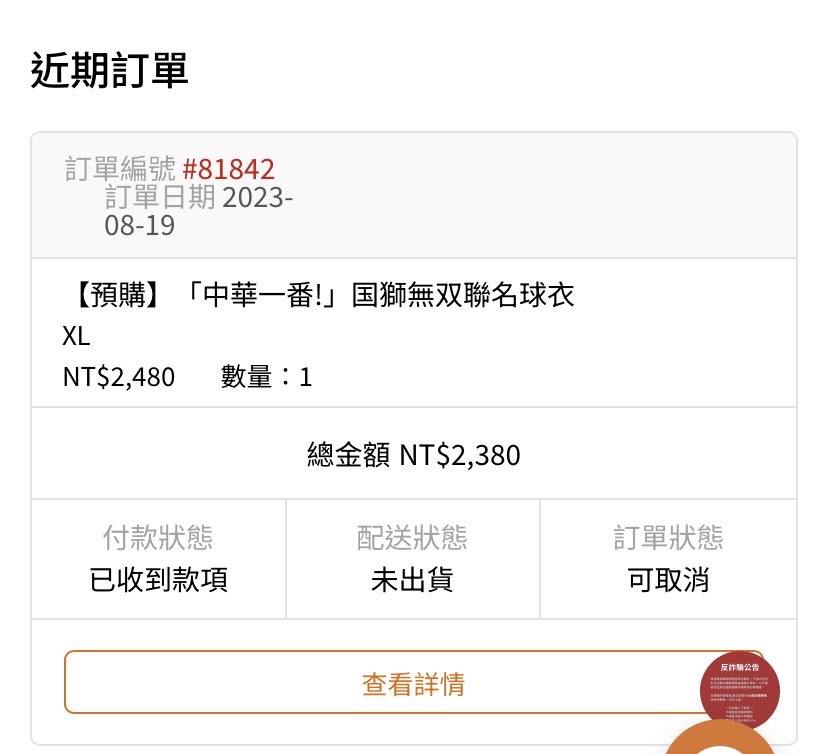The image size is (828, 754).
Task: Click the 配送狀態 label
Action: pyautogui.click(x=412, y=538)
